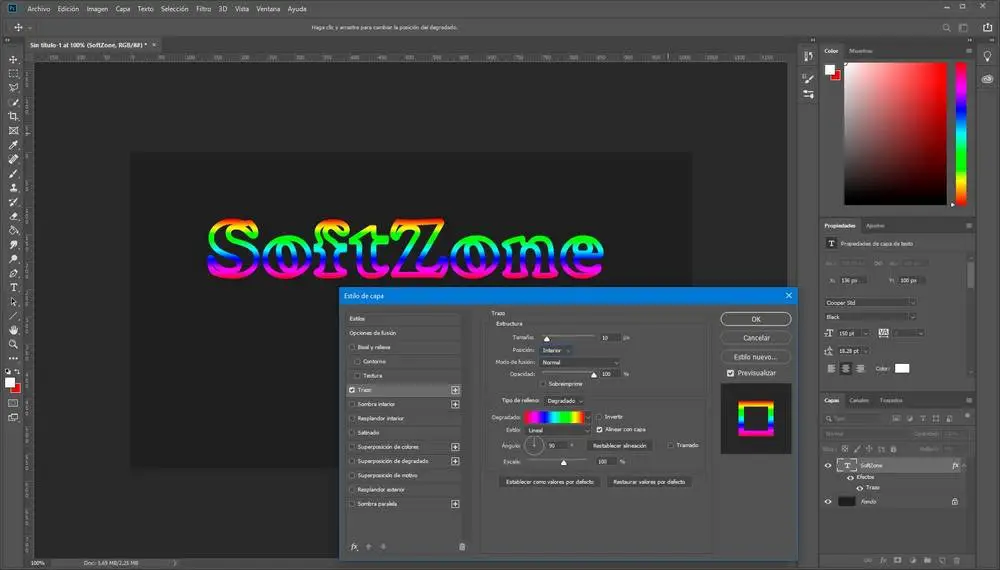Switch to the Muestras tab
The image size is (1000, 570).
click(860, 51)
